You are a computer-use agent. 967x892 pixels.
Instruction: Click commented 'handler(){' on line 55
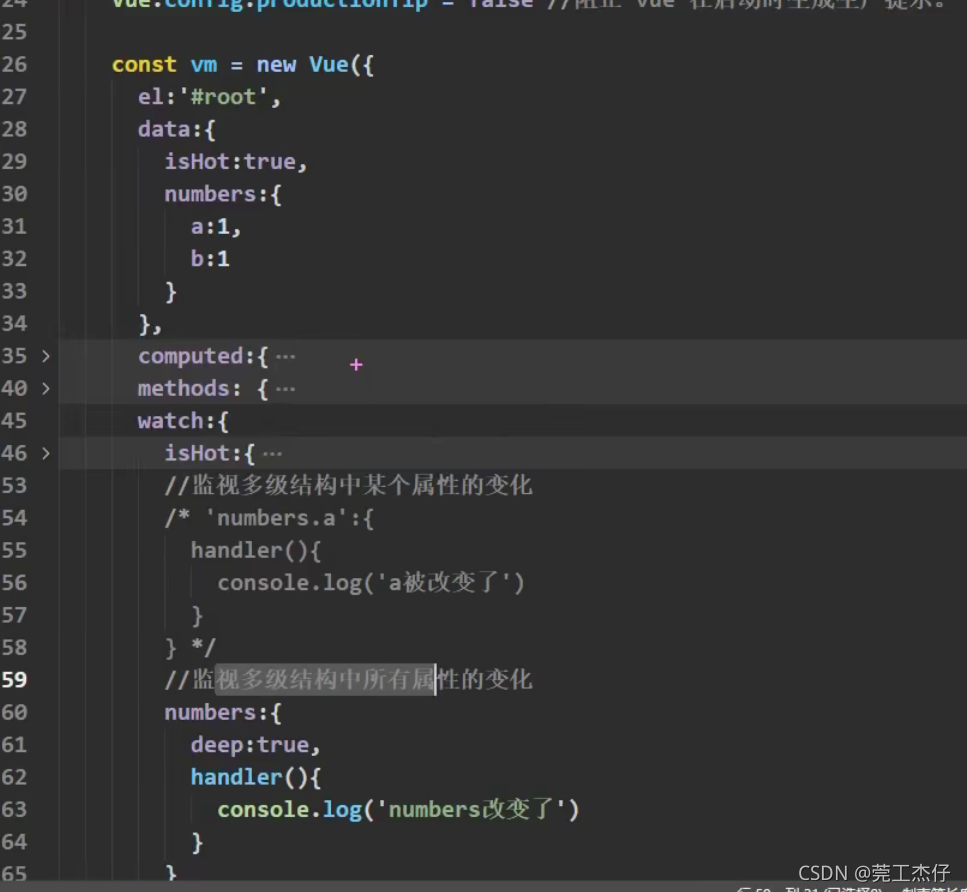tap(256, 550)
